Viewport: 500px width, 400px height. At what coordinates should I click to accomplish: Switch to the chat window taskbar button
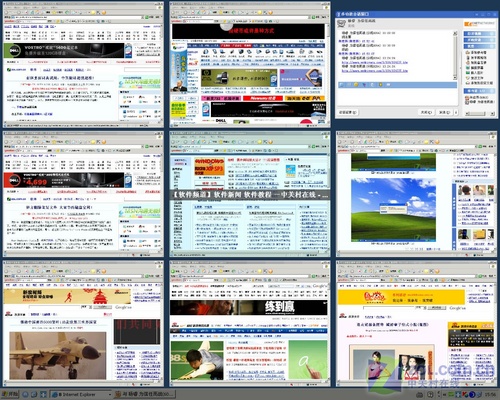pos(144,394)
